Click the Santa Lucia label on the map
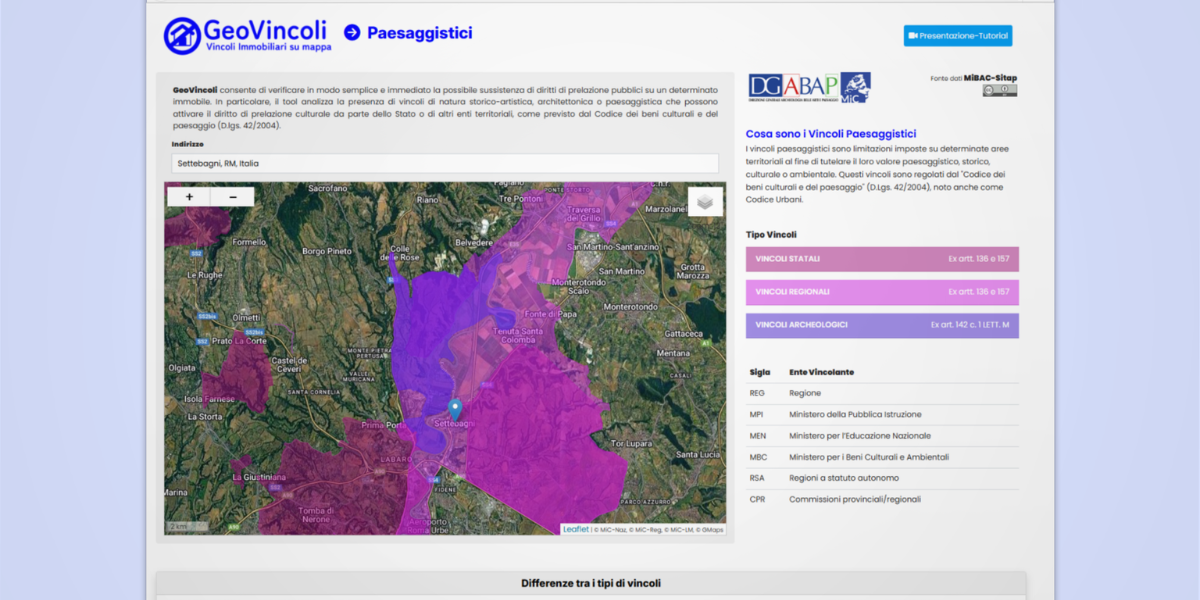The image size is (1200, 600). (697, 454)
